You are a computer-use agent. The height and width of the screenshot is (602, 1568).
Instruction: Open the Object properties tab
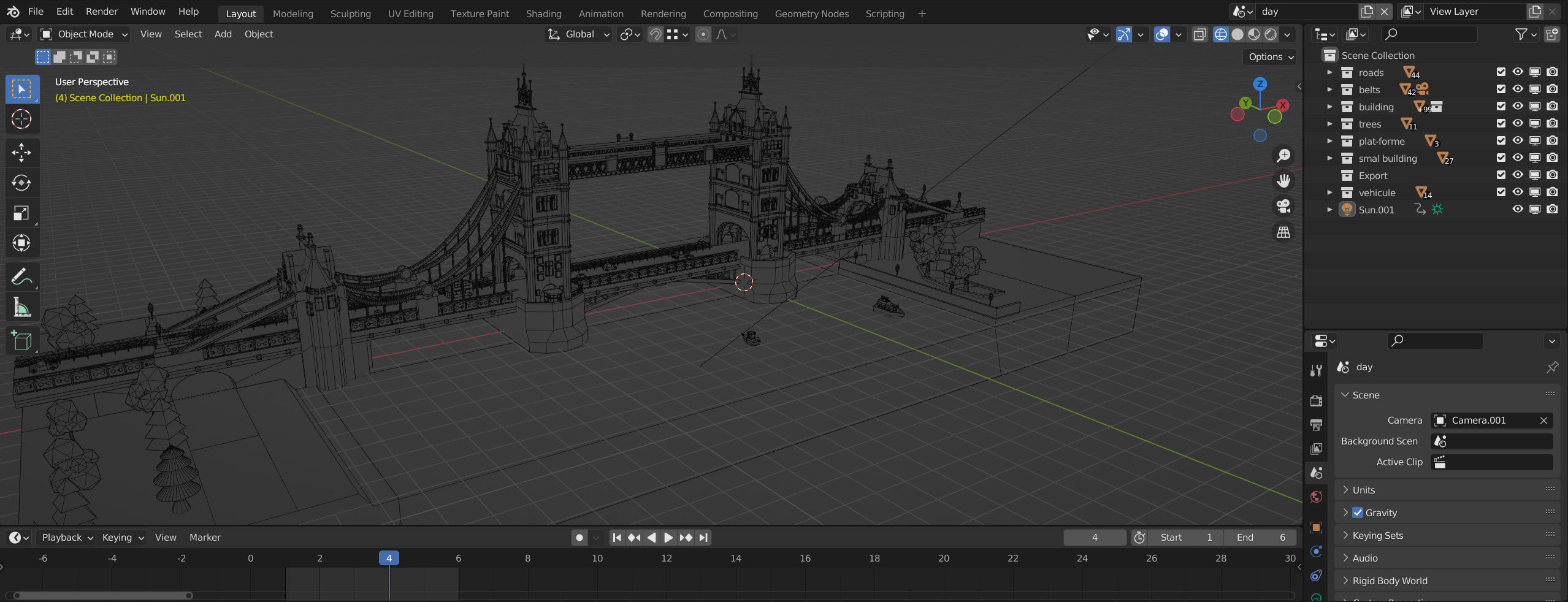coord(1316,527)
